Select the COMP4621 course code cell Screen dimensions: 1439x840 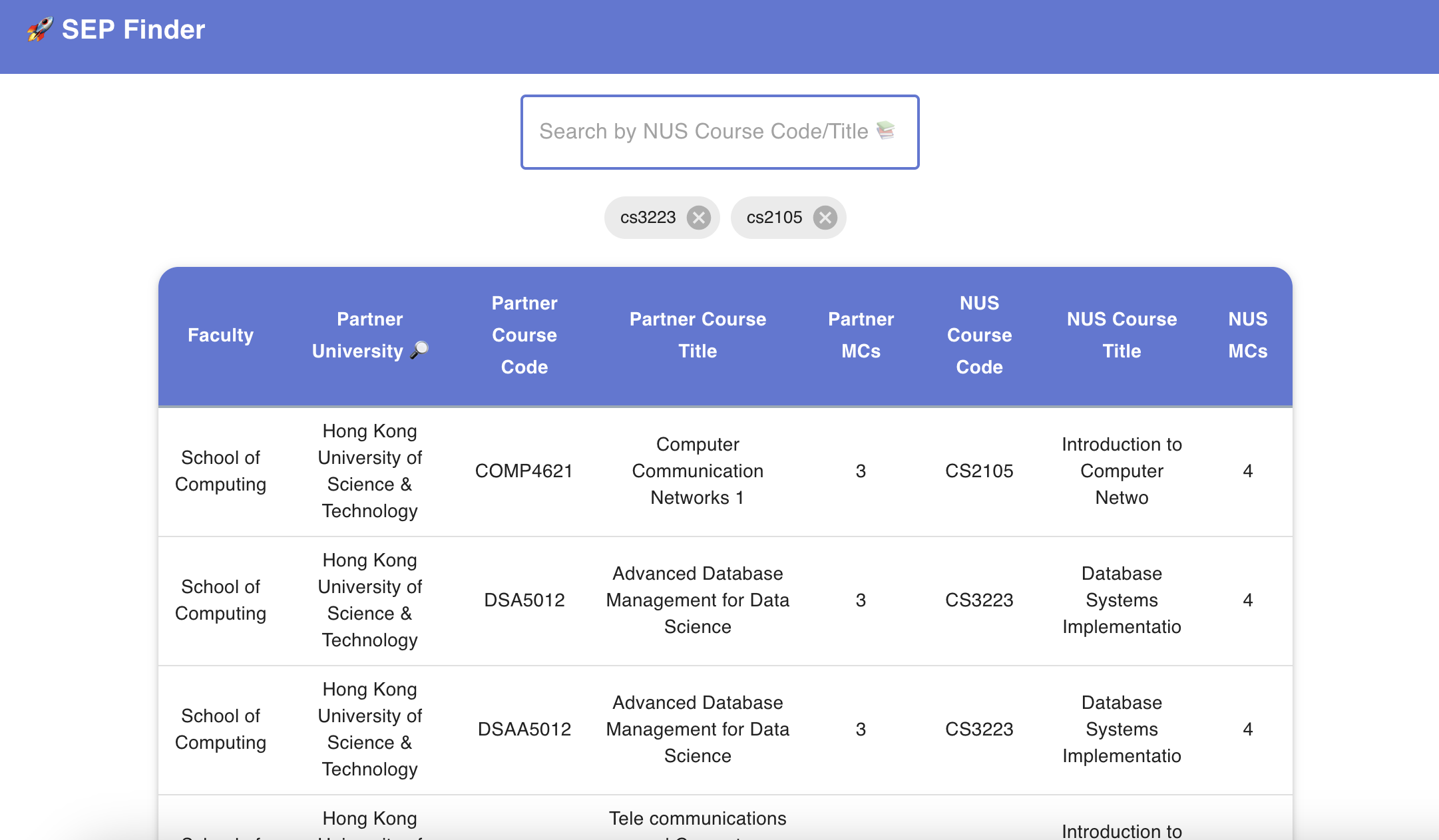pyautogui.click(x=524, y=471)
